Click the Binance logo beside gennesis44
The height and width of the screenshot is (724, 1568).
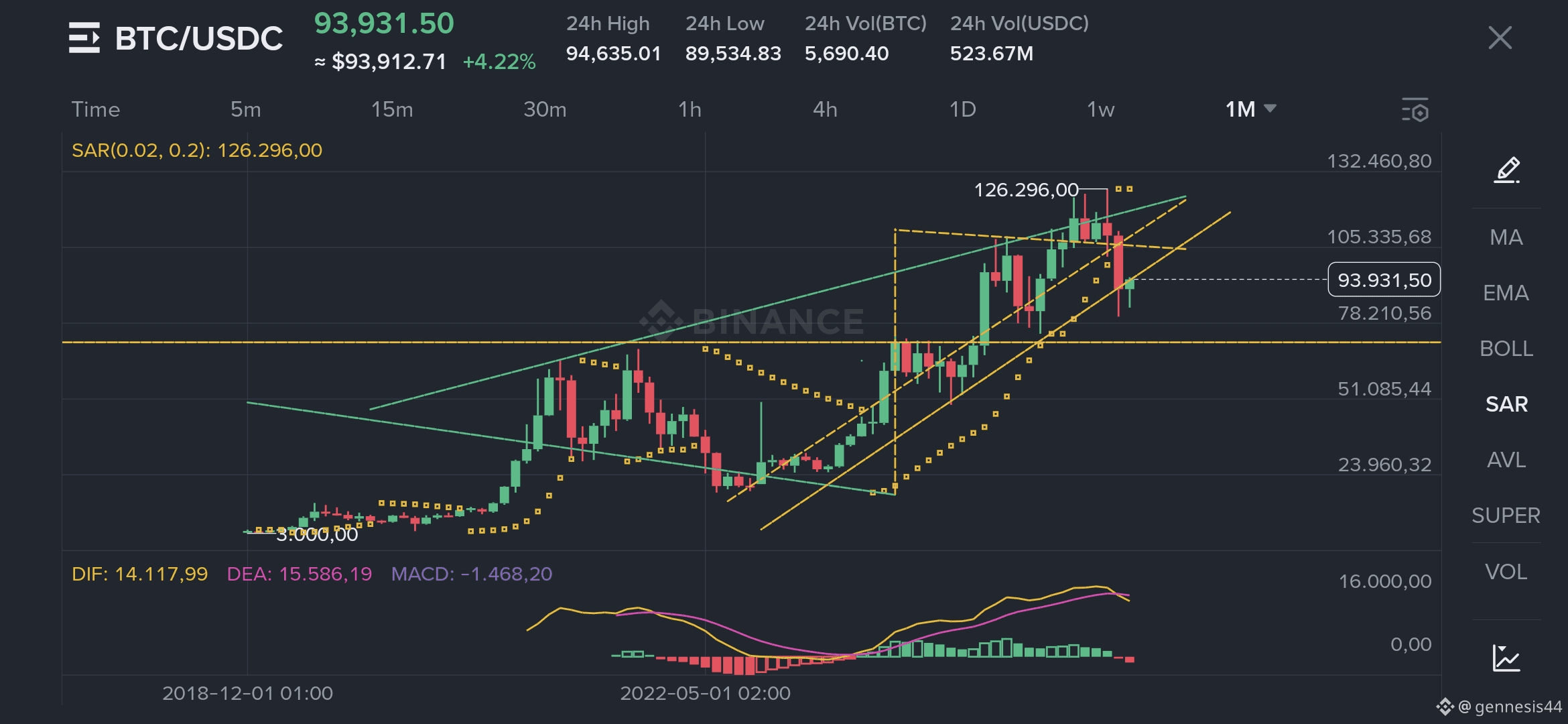click(1444, 707)
